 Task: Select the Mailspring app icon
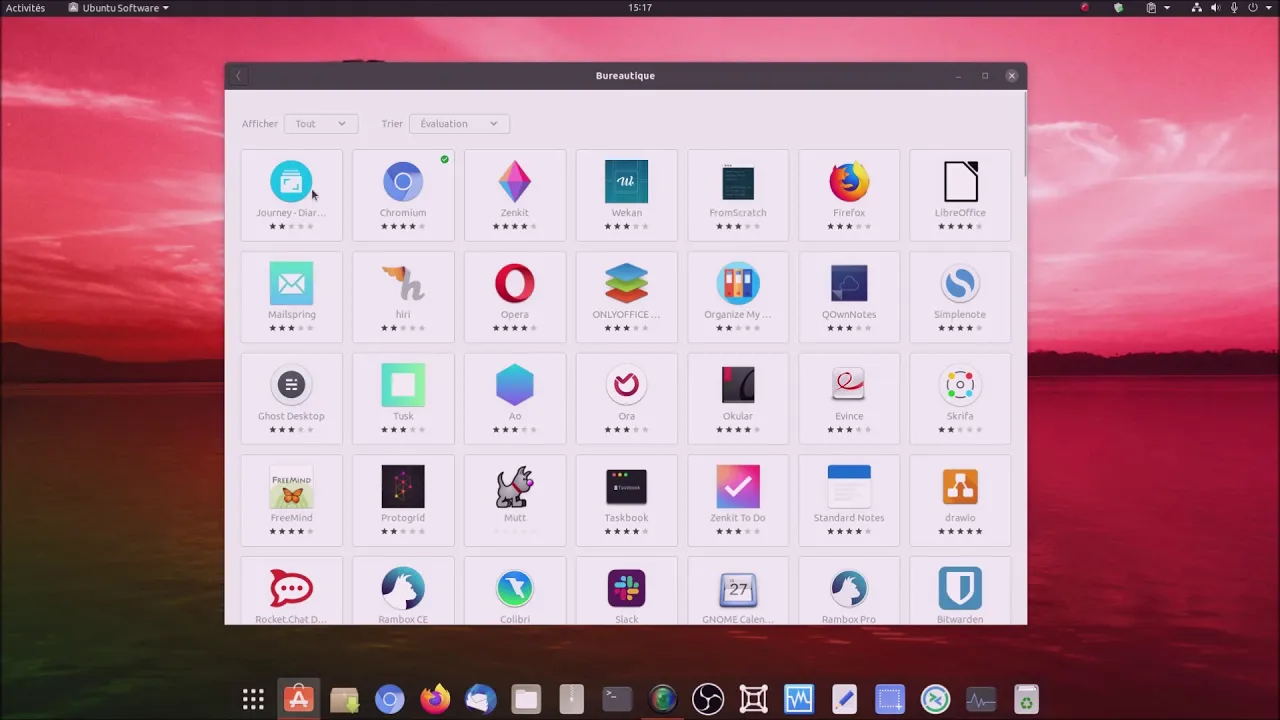291,284
